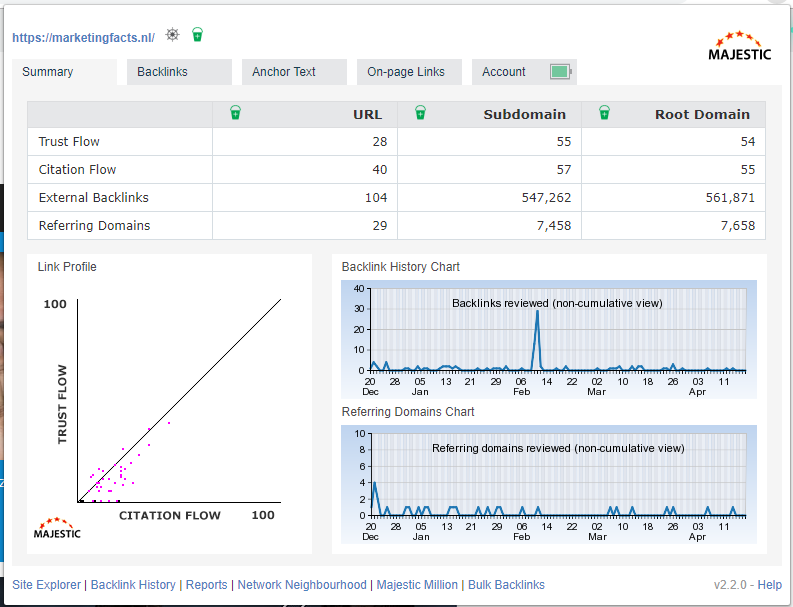Click the green battery icon on Account tab

[560, 72]
